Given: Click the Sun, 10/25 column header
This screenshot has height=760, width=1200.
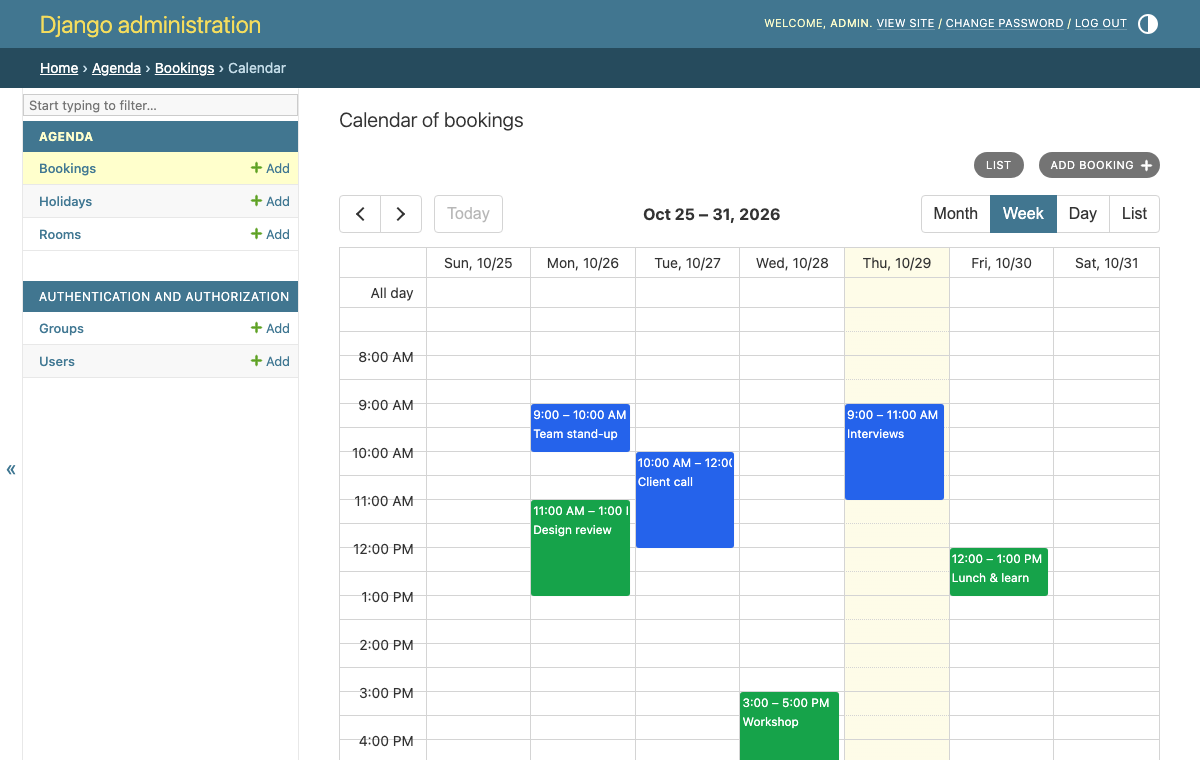Looking at the screenshot, I should coord(478,263).
